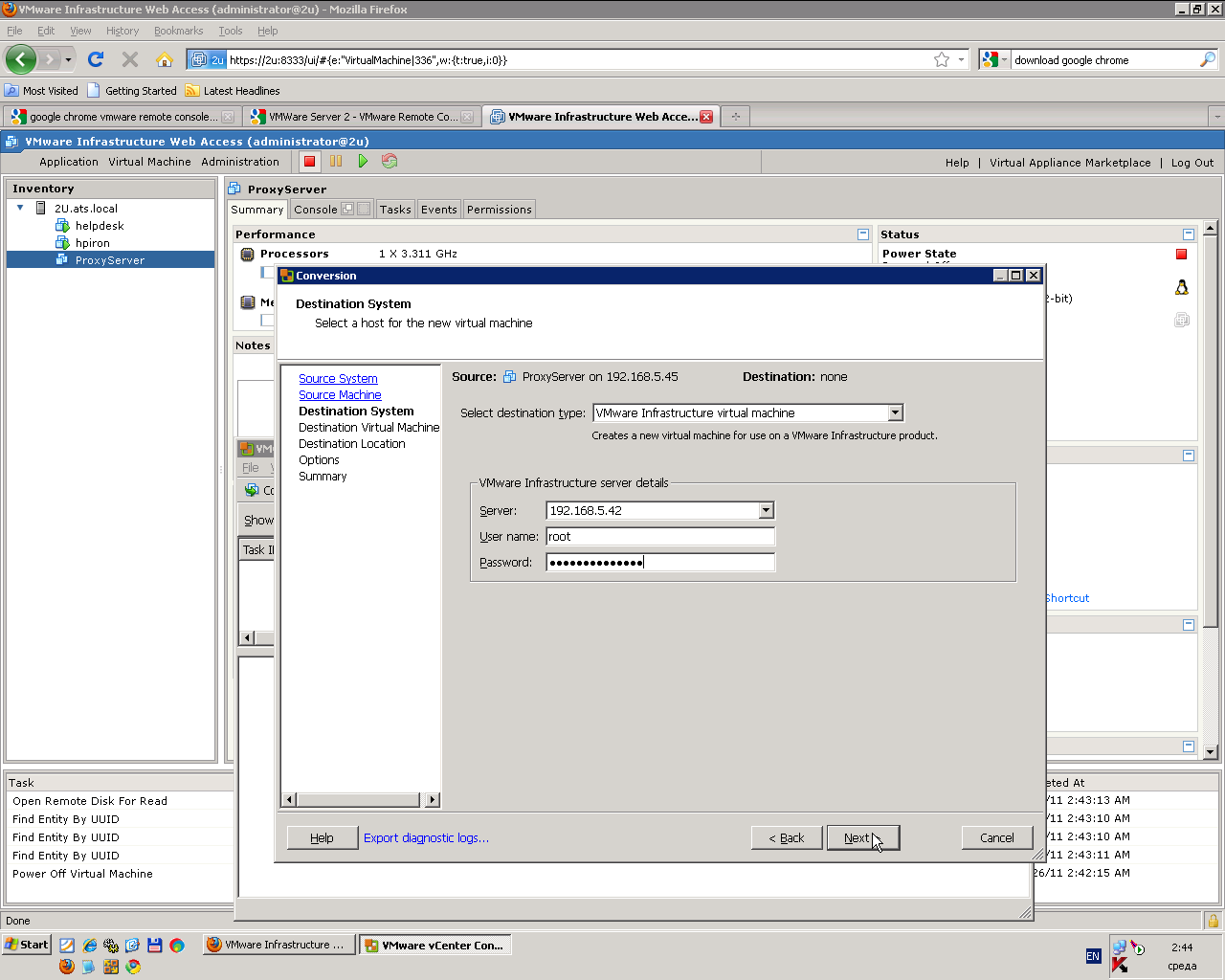Screen dimensions: 1225x980
Task: Open the Firefox recent pages history dropdown
Action: coord(68,59)
